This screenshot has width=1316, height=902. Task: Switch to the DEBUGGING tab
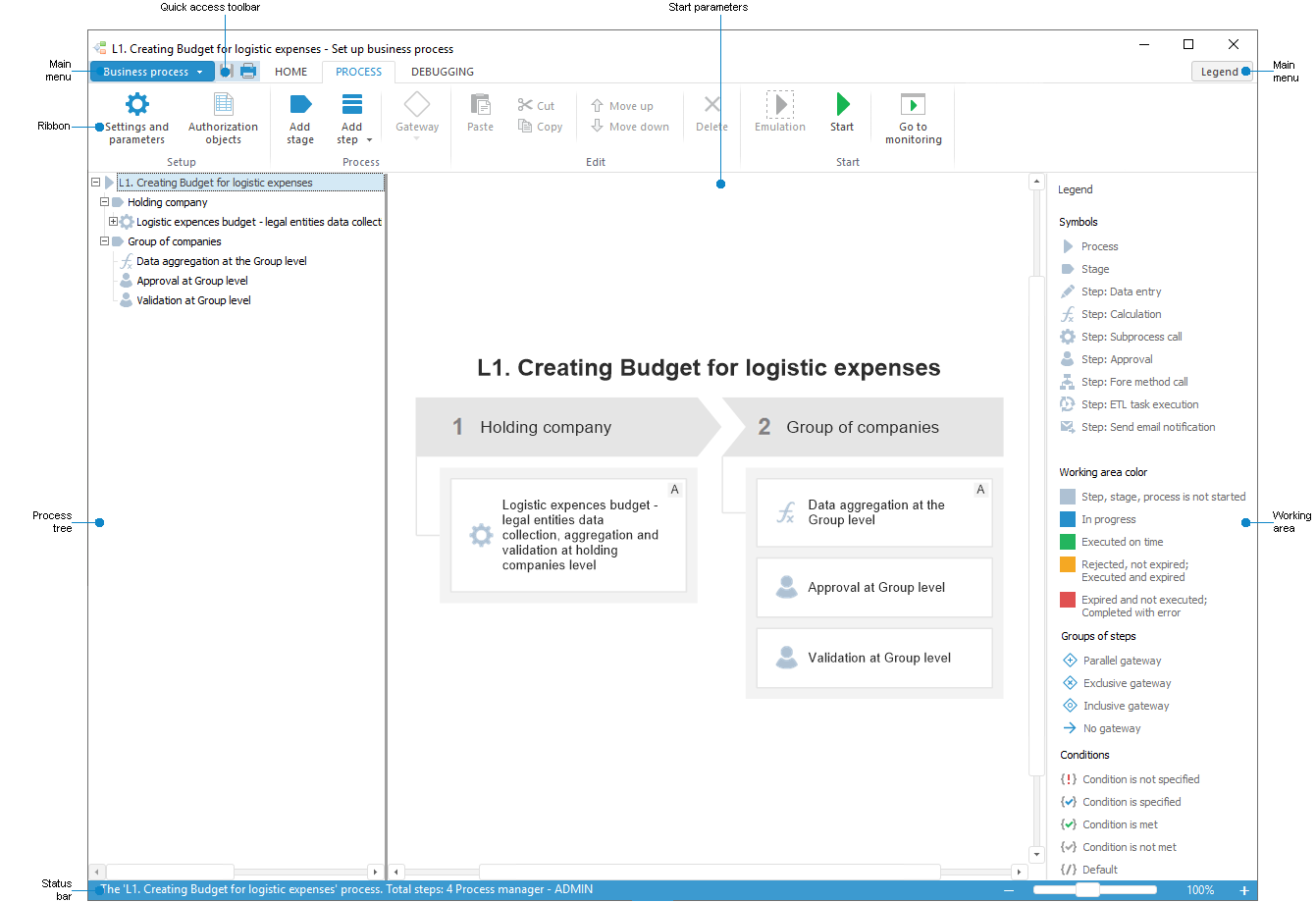(x=442, y=71)
